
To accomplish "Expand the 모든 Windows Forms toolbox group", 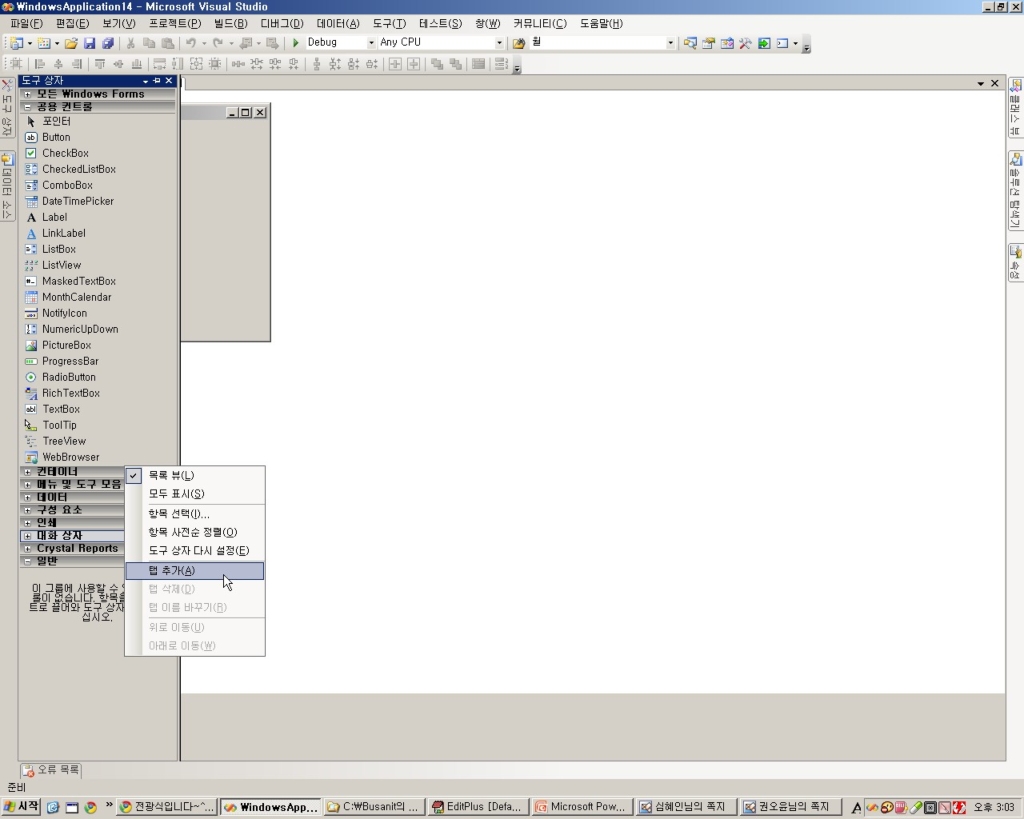I will 27,94.
